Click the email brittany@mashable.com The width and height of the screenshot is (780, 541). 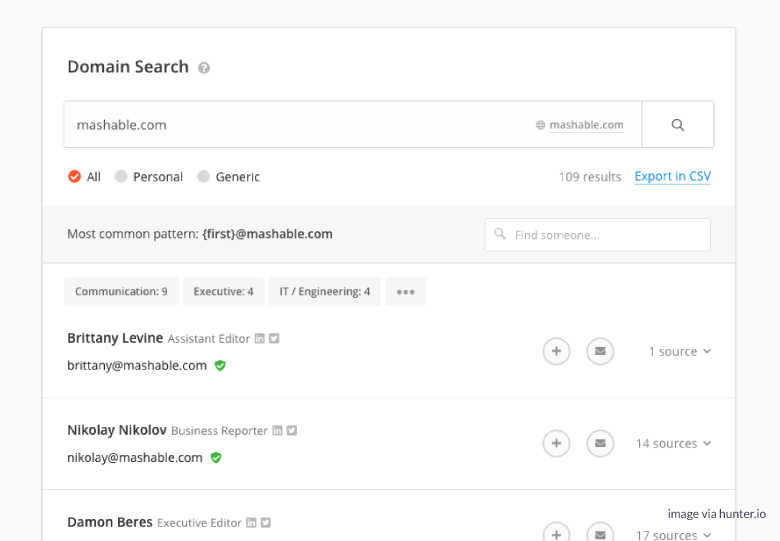click(137, 365)
